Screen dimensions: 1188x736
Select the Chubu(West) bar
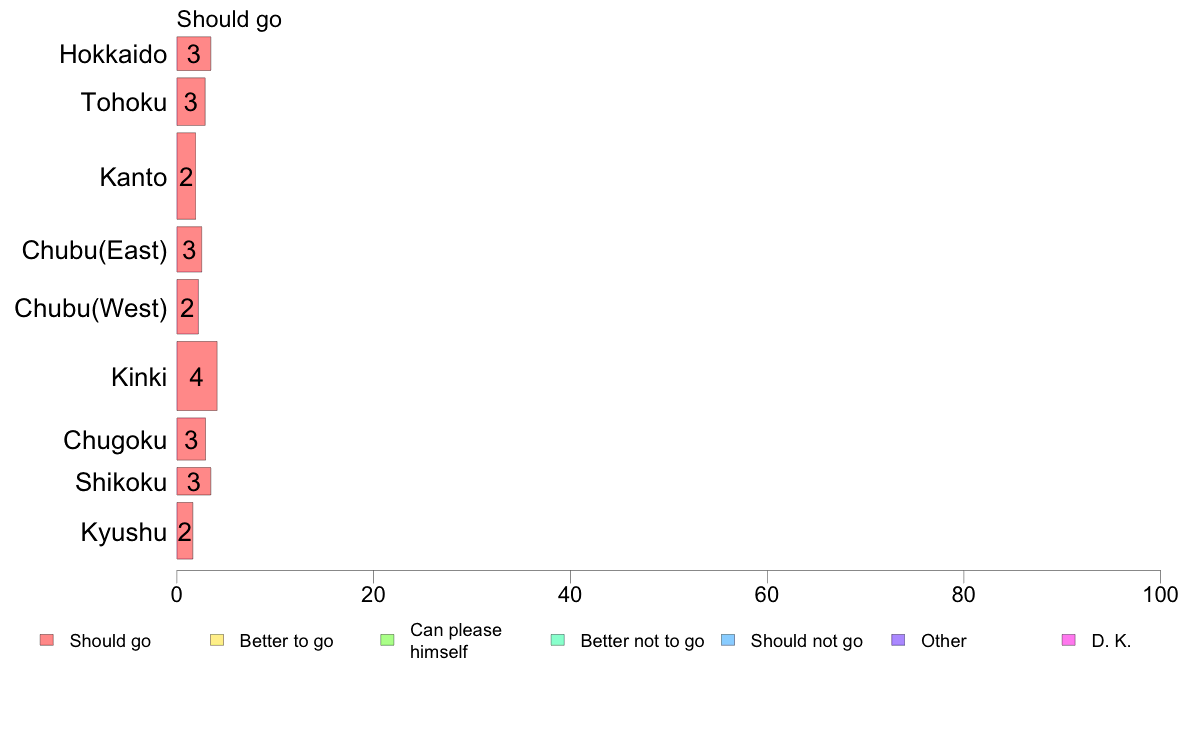[x=188, y=307]
